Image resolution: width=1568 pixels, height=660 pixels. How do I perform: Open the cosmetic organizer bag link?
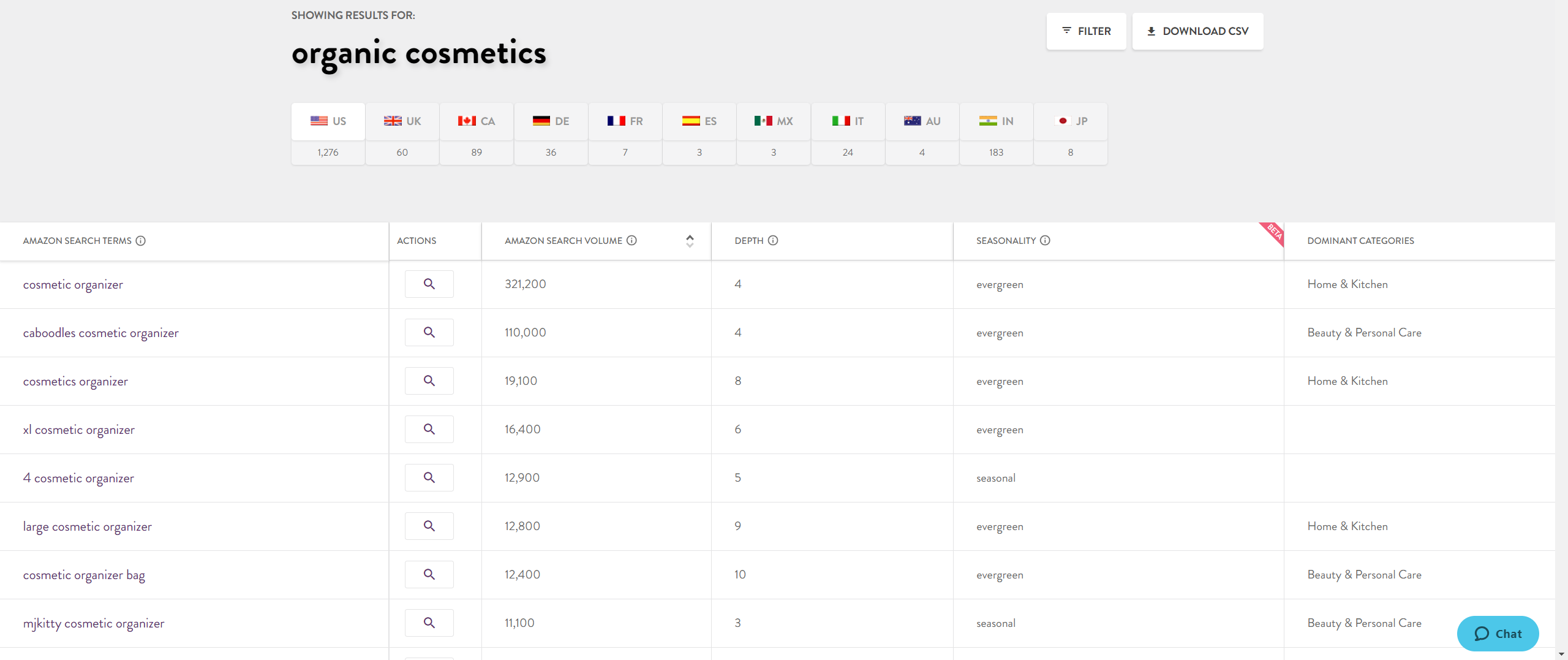click(x=84, y=575)
